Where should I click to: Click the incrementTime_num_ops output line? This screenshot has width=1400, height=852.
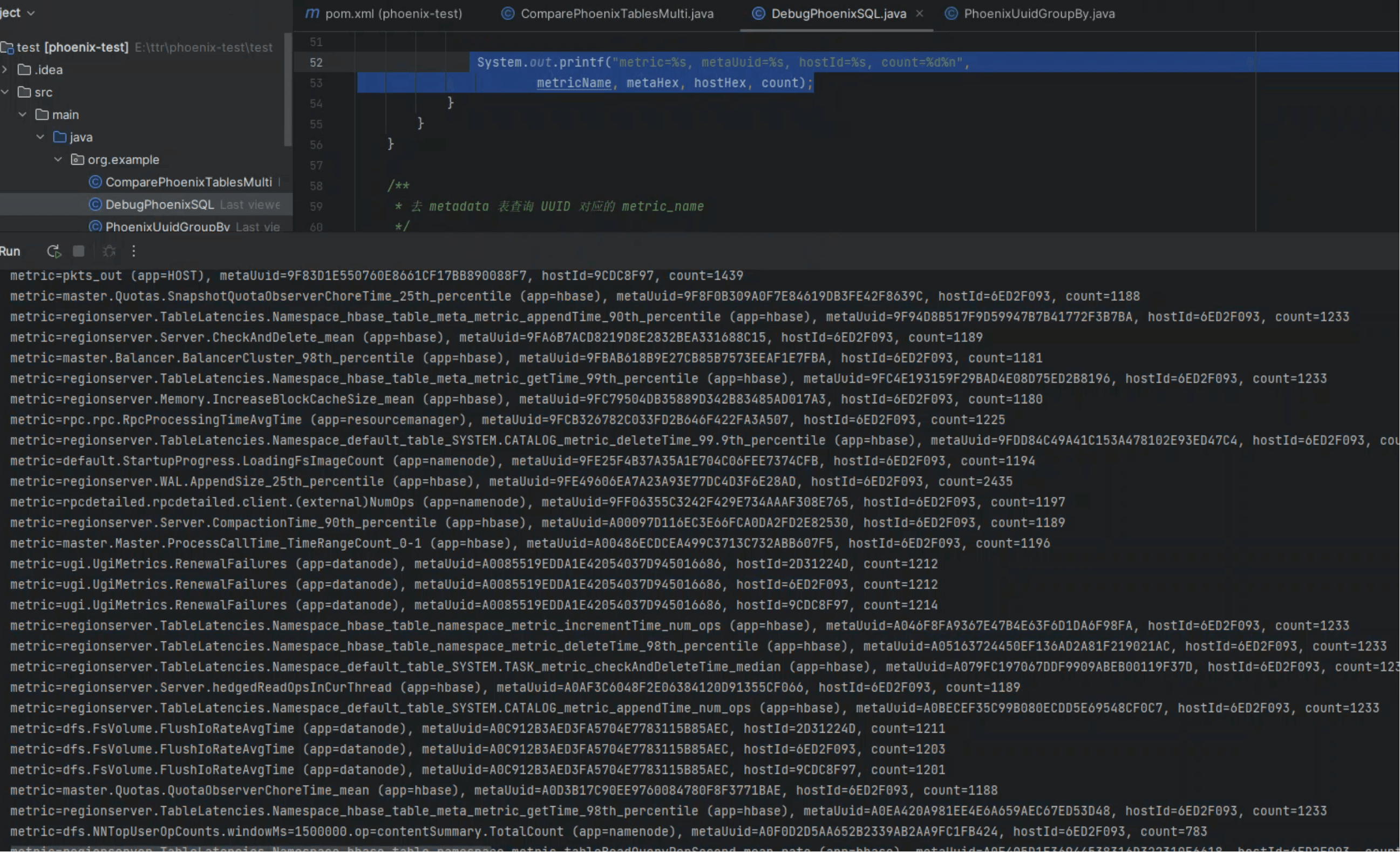point(679,626)
